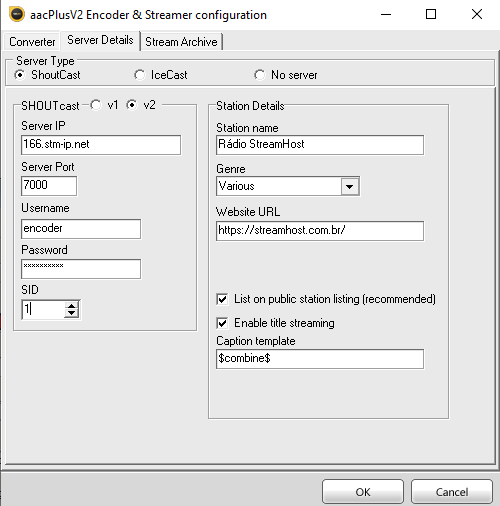Screen dimensions: 500x506
Task: Click the Server Port field
Action: (49, 186)
